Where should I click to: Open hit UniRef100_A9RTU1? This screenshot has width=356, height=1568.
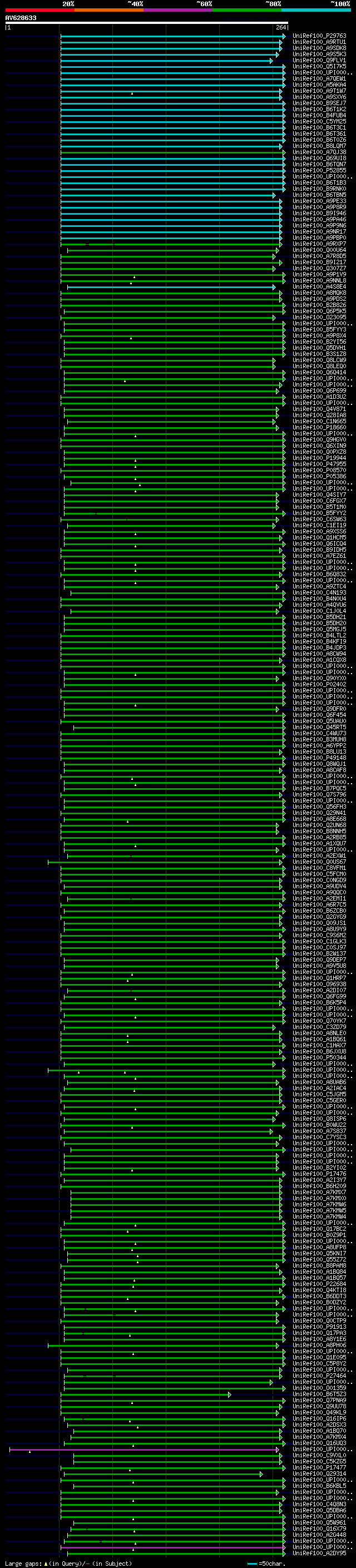coord(319,42)
